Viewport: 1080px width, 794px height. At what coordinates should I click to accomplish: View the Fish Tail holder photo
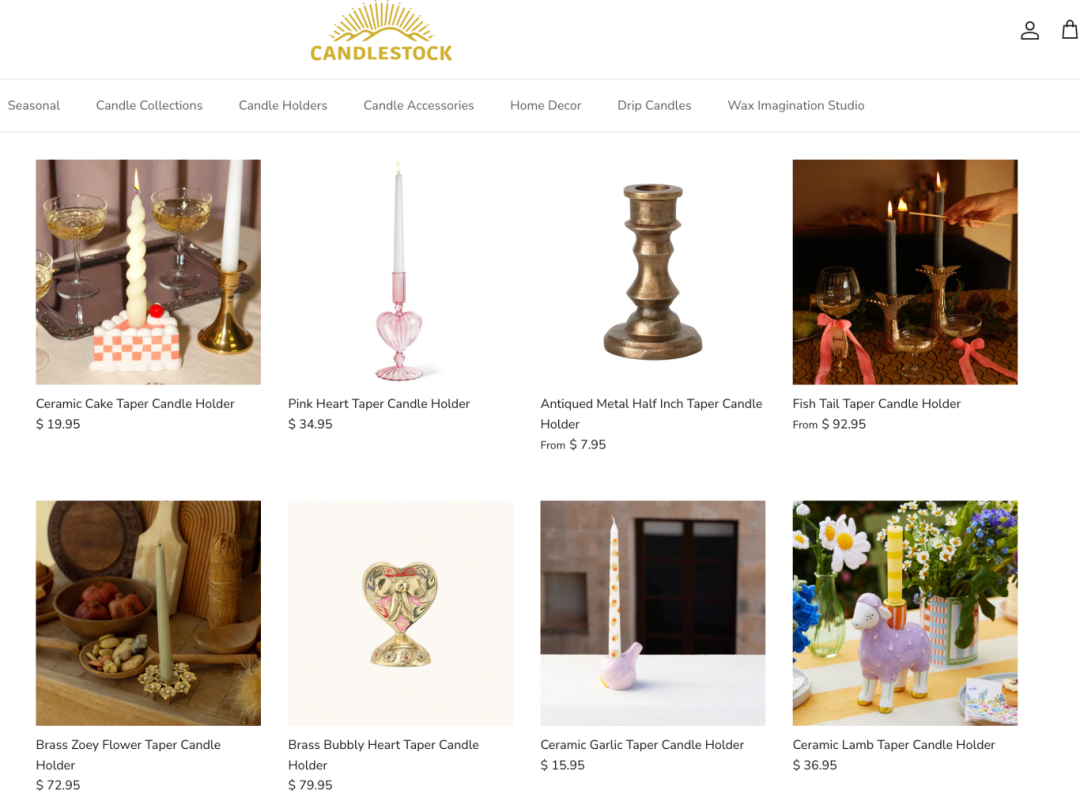[x=904, y=272]
